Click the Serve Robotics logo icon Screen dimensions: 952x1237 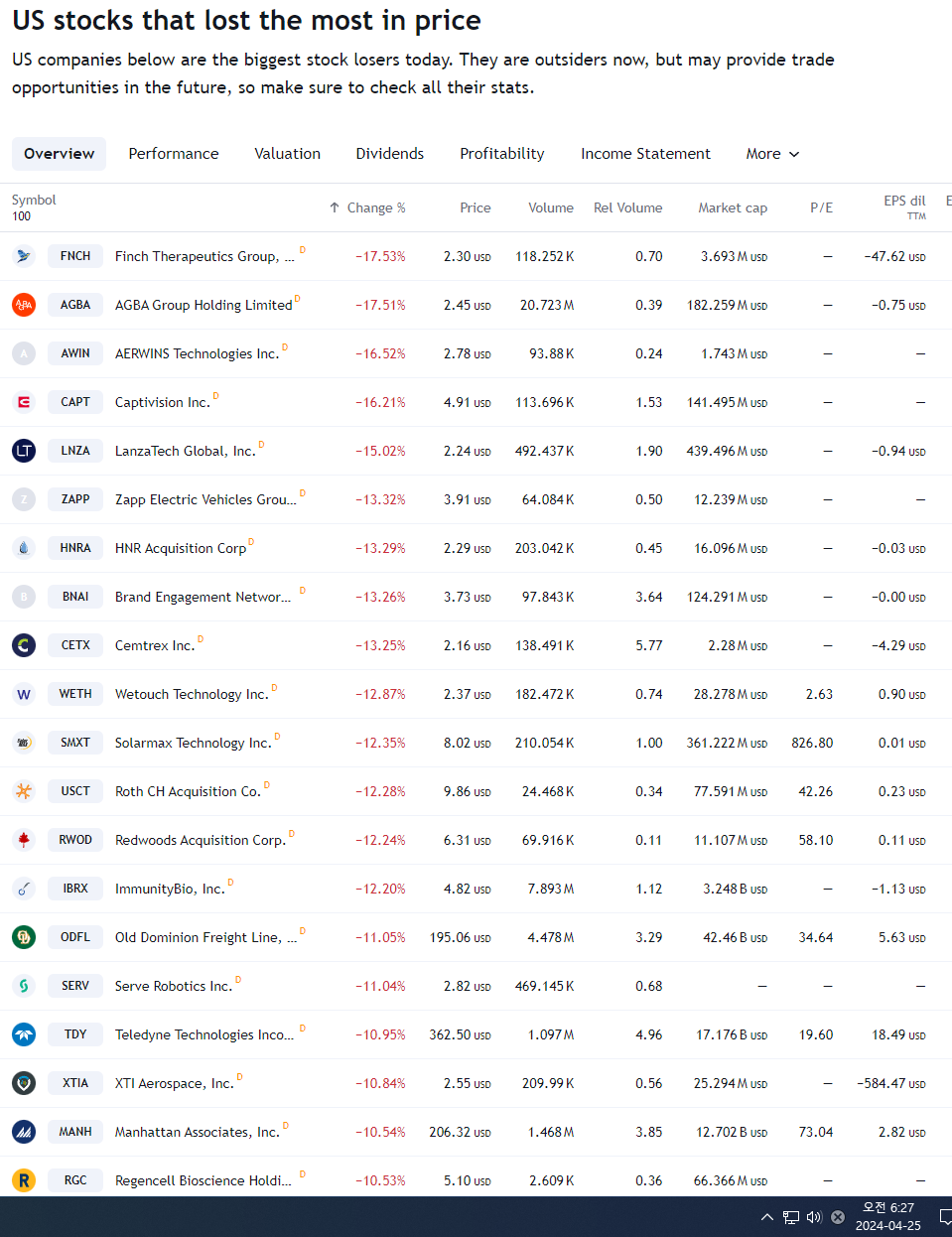(24, 986)
